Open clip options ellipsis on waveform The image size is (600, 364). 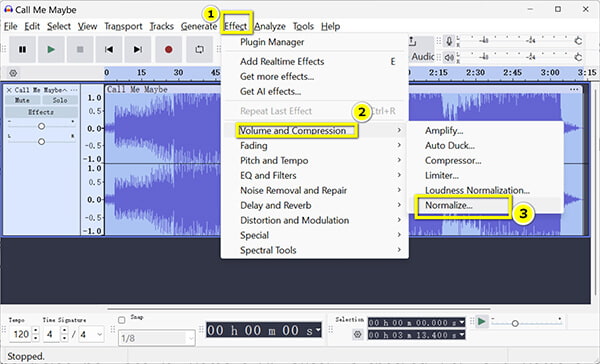pyautogui.click(x=574, y=90)
